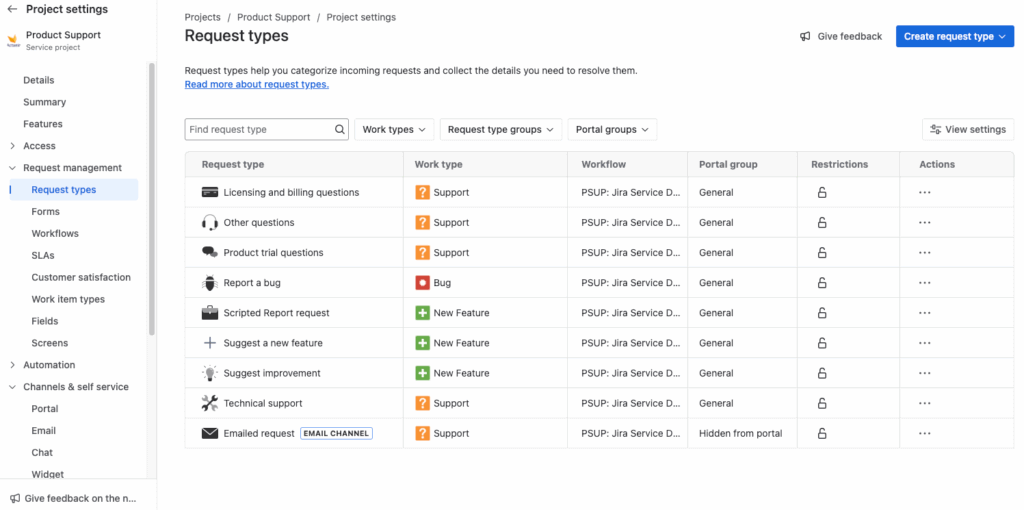Open Work item types in sidebar
Viewport: 1024px width, 510px height.
point(68,299)
